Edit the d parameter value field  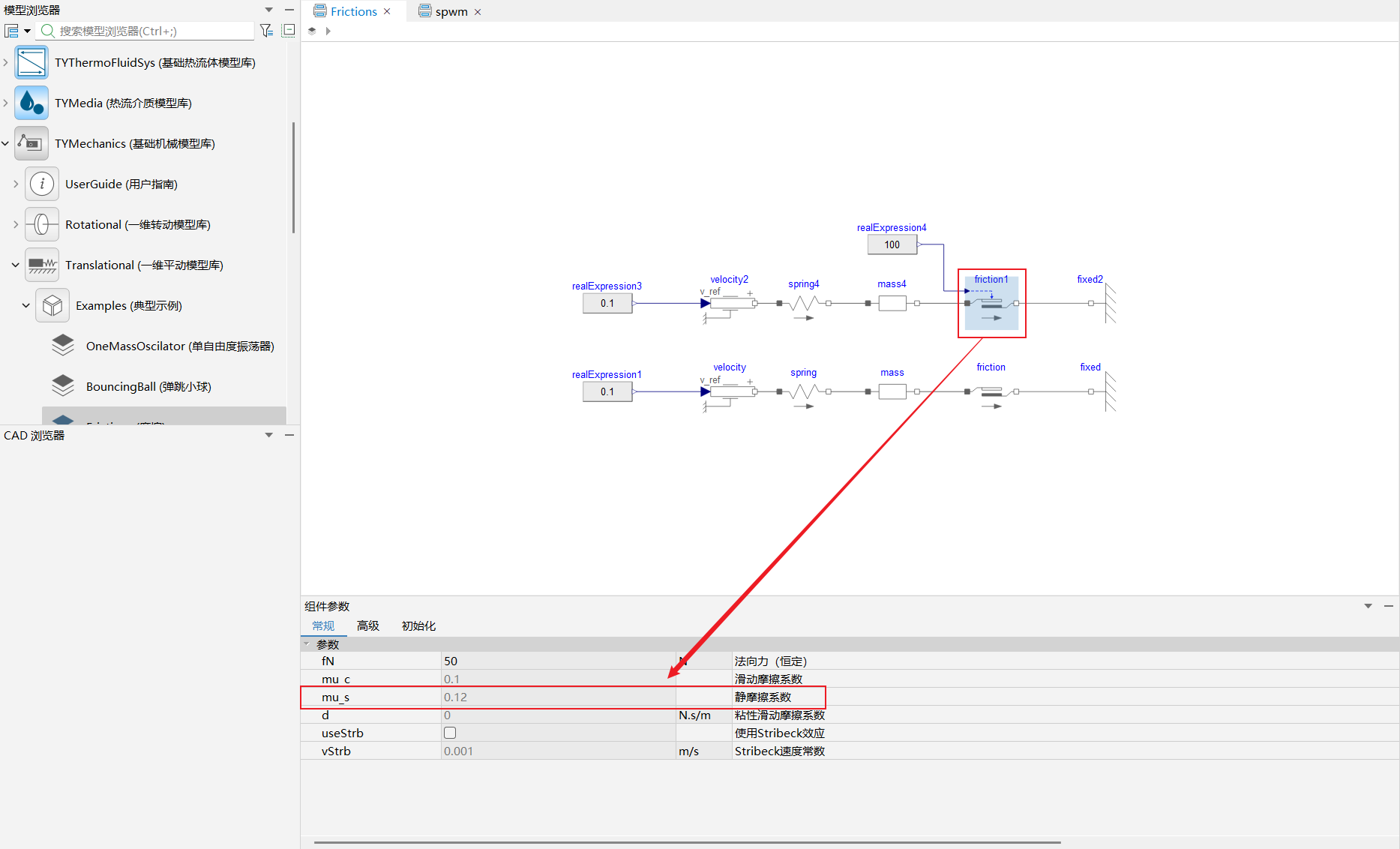point(558,715)
